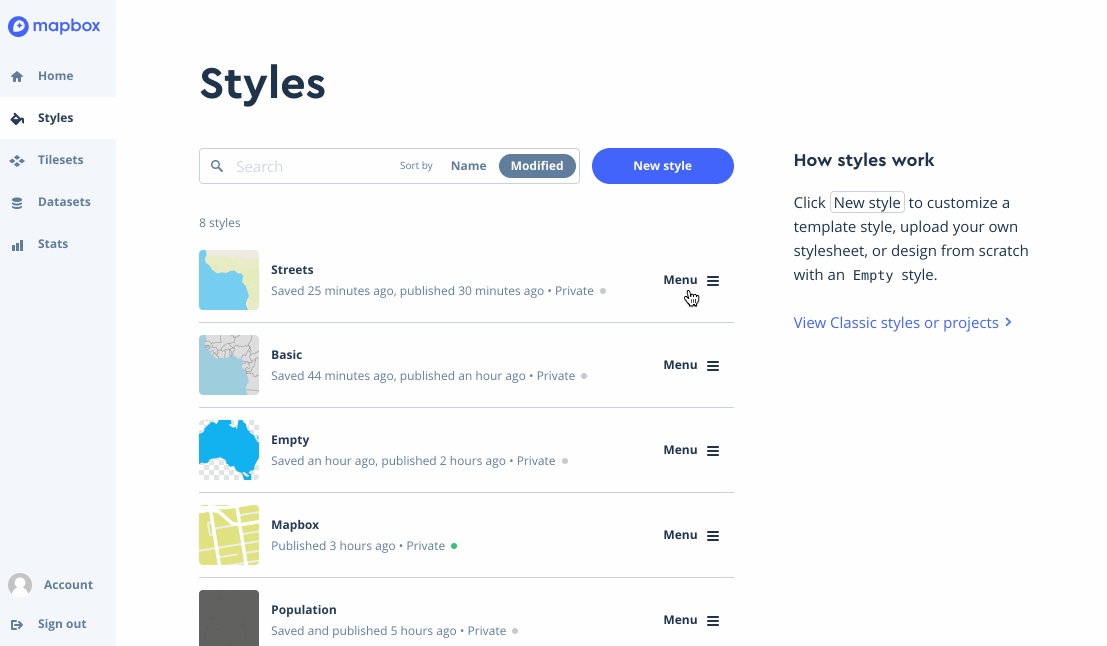Switch sorting to Name
The height and width of the screenshot is (646, 1107).
pos(468,165)
